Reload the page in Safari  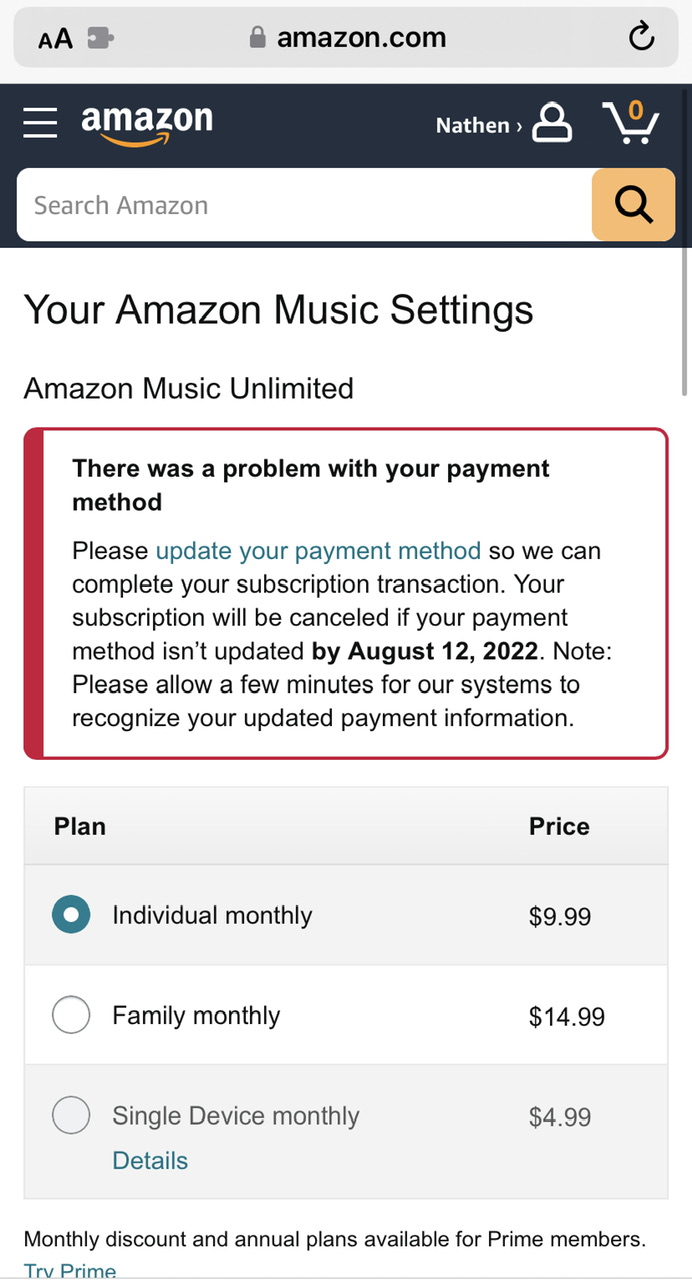click(641, 37)
